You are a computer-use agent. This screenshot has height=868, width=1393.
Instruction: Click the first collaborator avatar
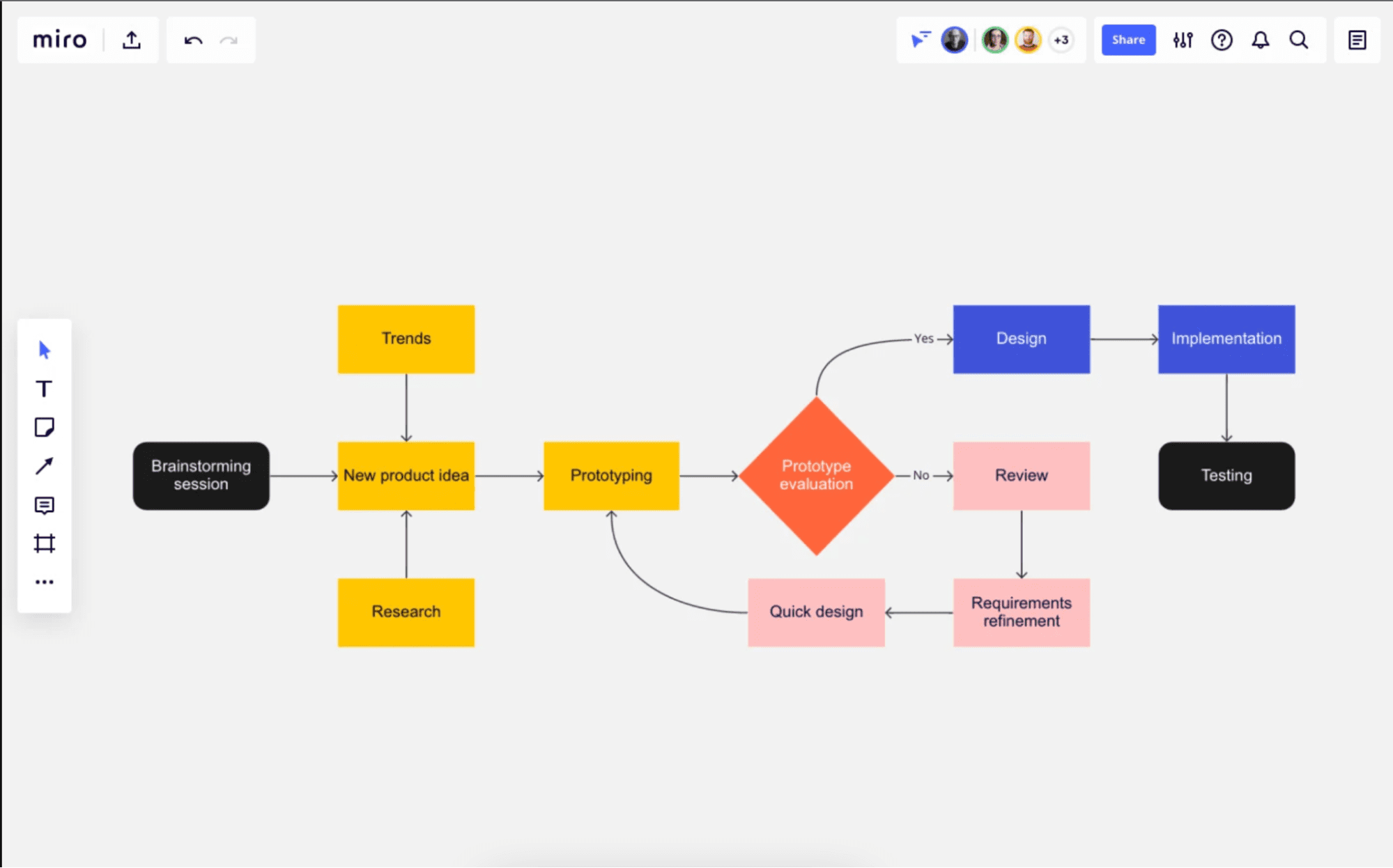pyautogui.click(x=955, y=40)
